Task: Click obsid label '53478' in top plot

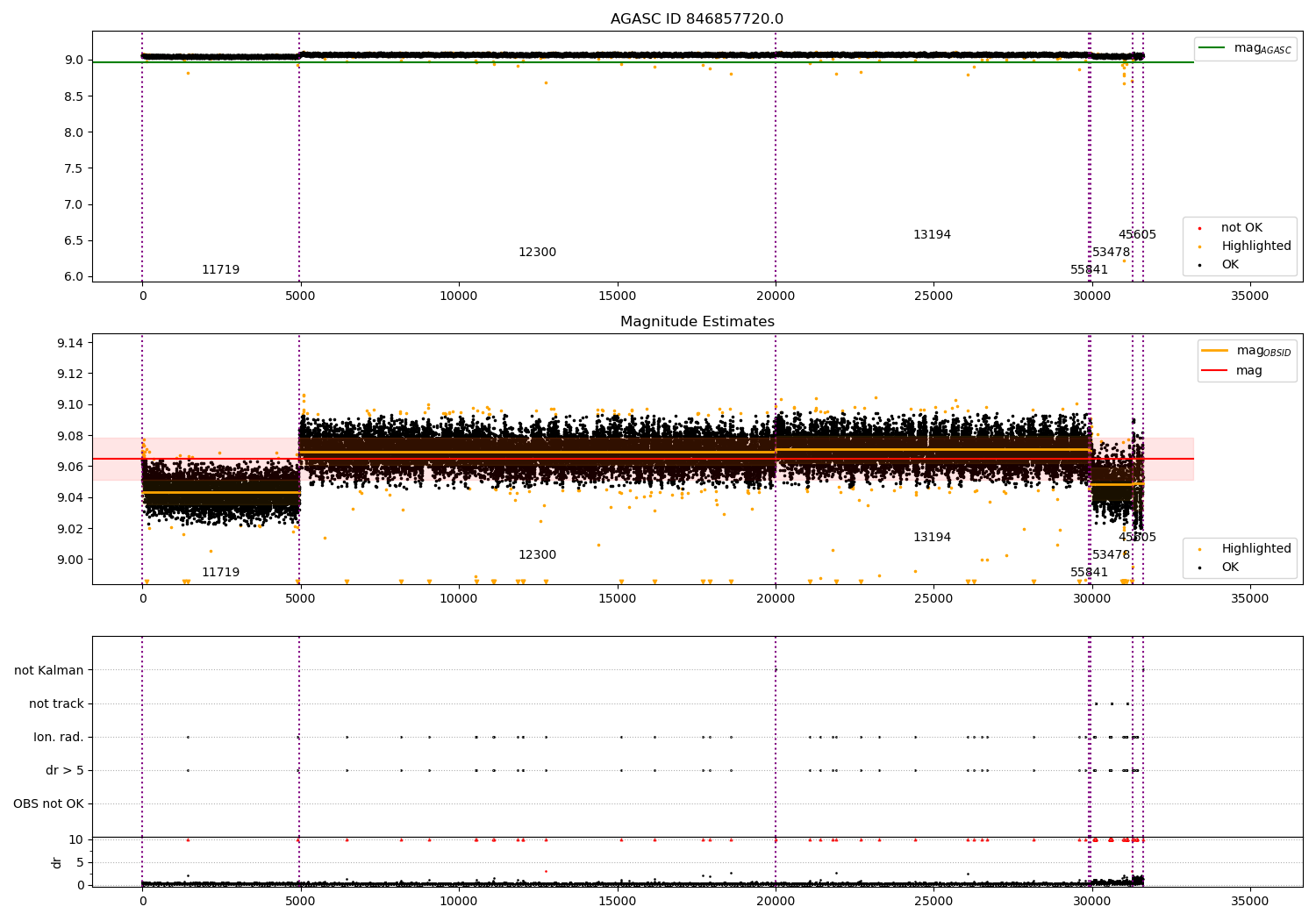Action: (x=1111, y=253)
